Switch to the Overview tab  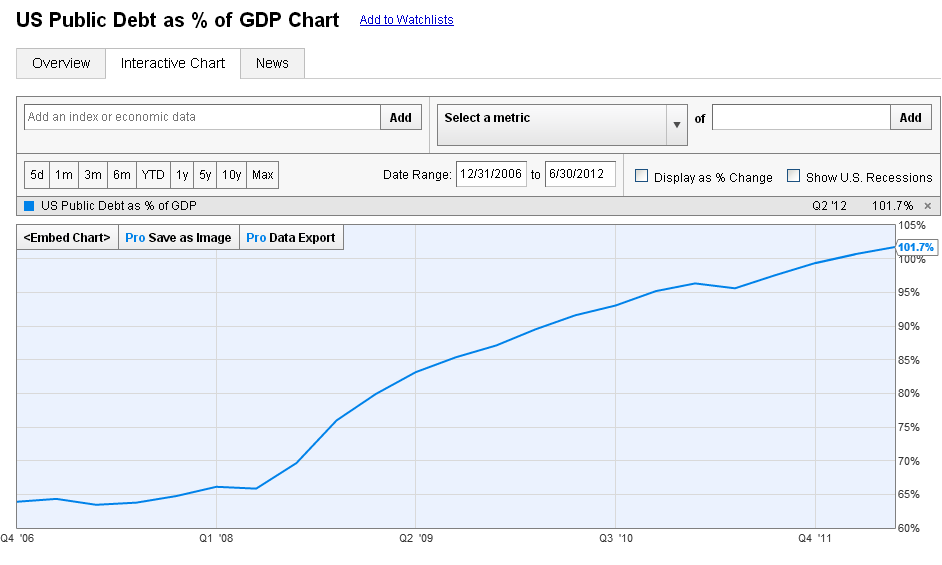pyautogui.click(x=61, y=63)
